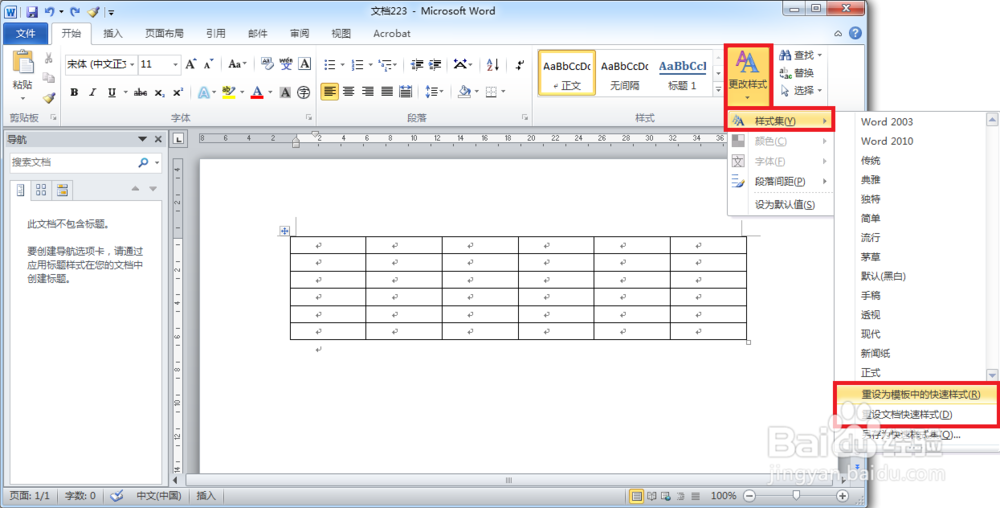
Task: Apply Character Border icon in top font row
Action: tap(305, 64)
